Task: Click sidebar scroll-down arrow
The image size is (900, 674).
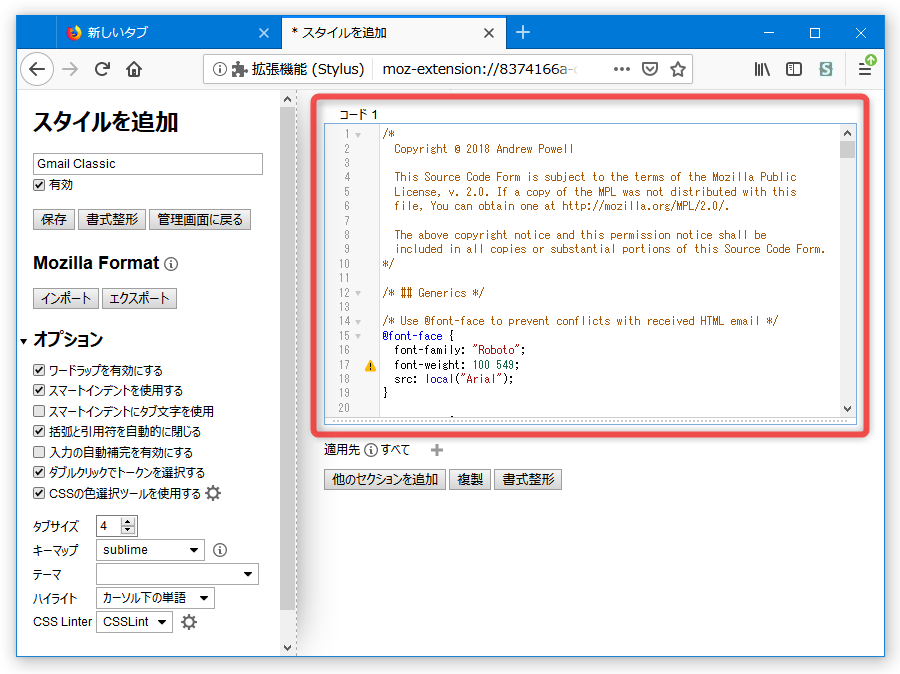Action: [288, 648]
